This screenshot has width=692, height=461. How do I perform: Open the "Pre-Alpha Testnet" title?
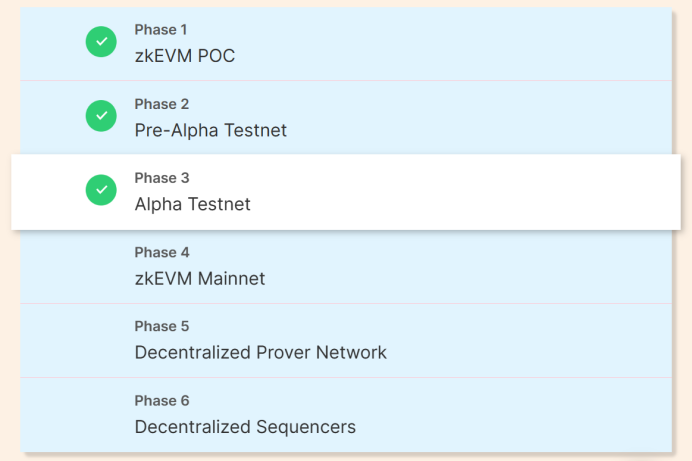pyautogui.click(x=211, y=130)
